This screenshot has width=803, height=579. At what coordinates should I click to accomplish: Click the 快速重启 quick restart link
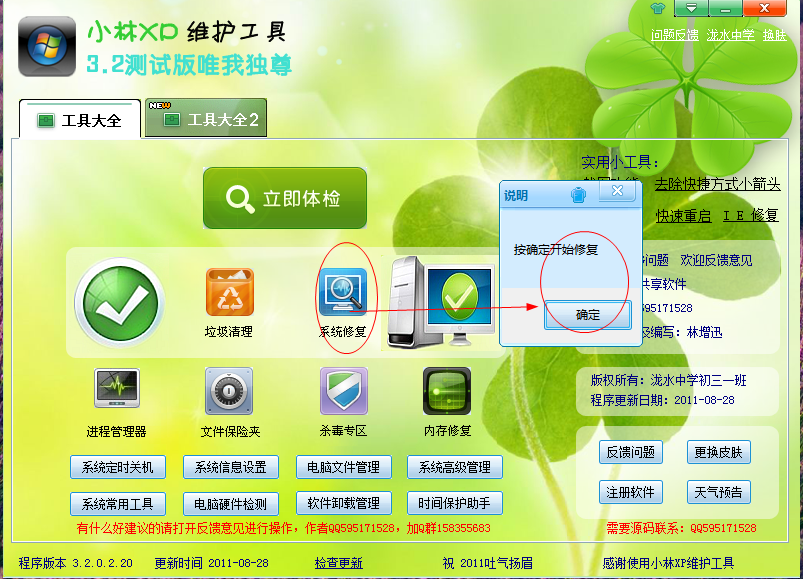pyautogui.click(x=683, y=215)
